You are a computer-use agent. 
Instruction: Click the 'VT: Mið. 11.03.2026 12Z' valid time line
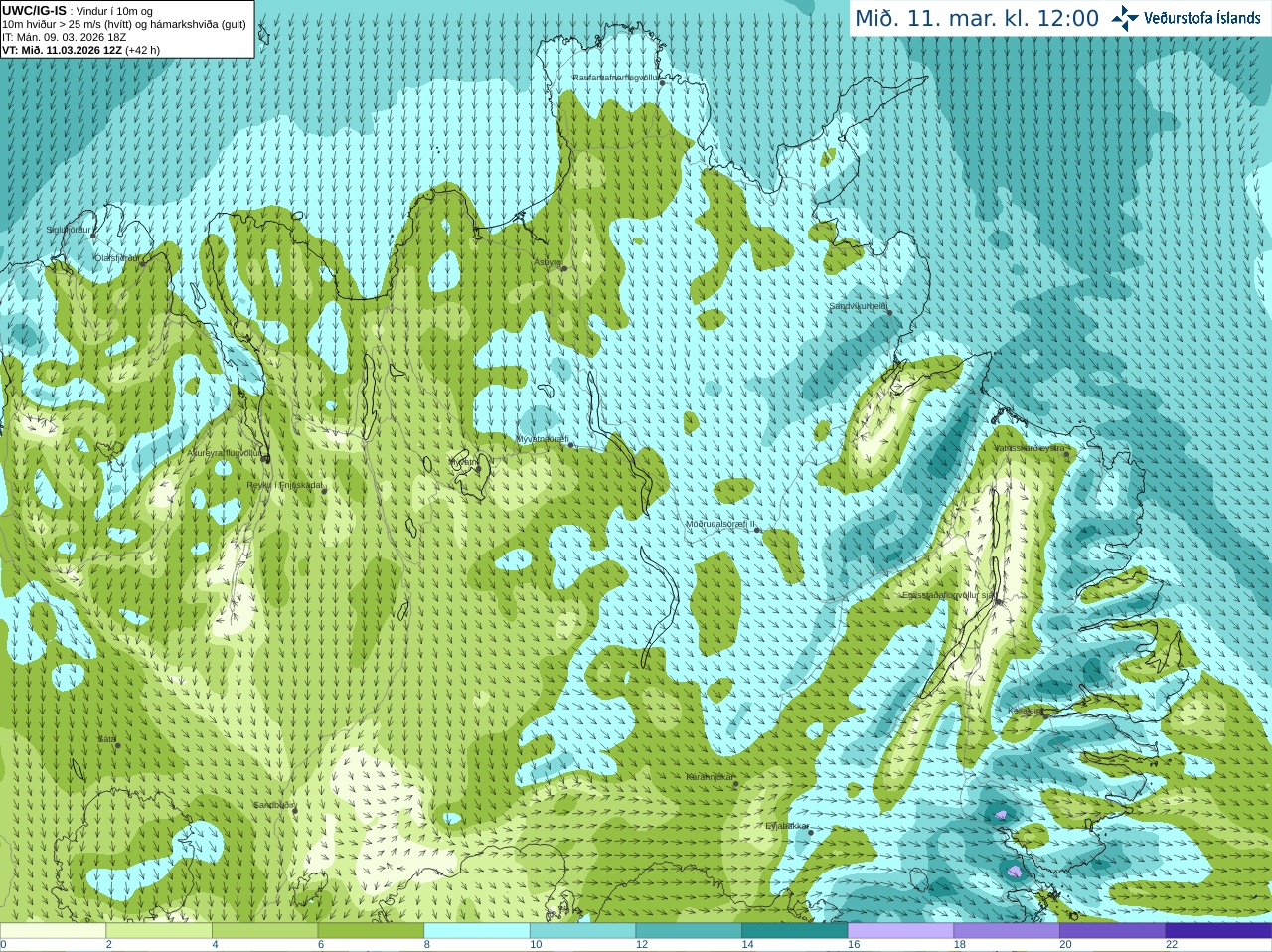(x=62, y=50)
